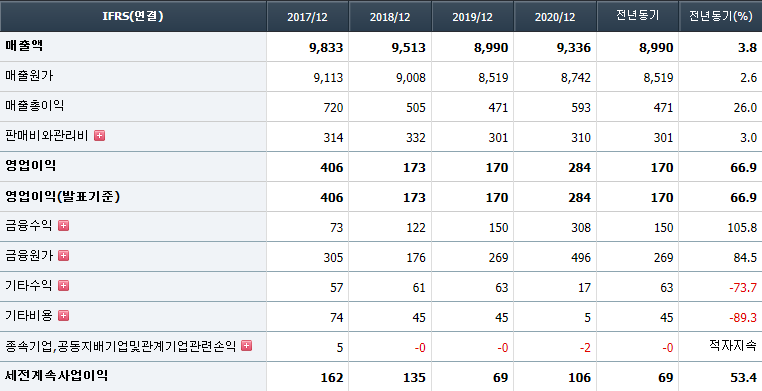The width and height of the screenshot is (762, 391).
Task: Click 매출액 growth value 3.8
Action: (748, 48)
